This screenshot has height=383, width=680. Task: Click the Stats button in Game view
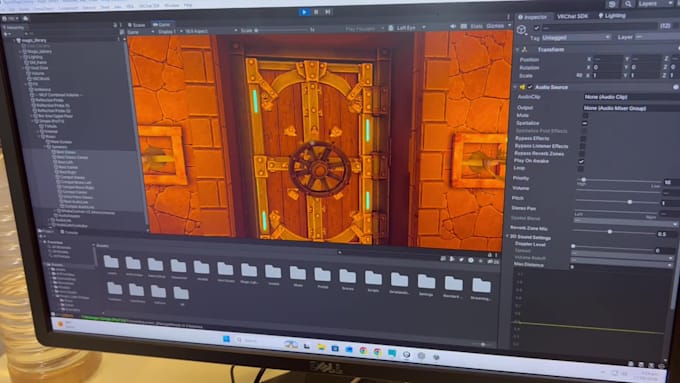tap(476, 26)
